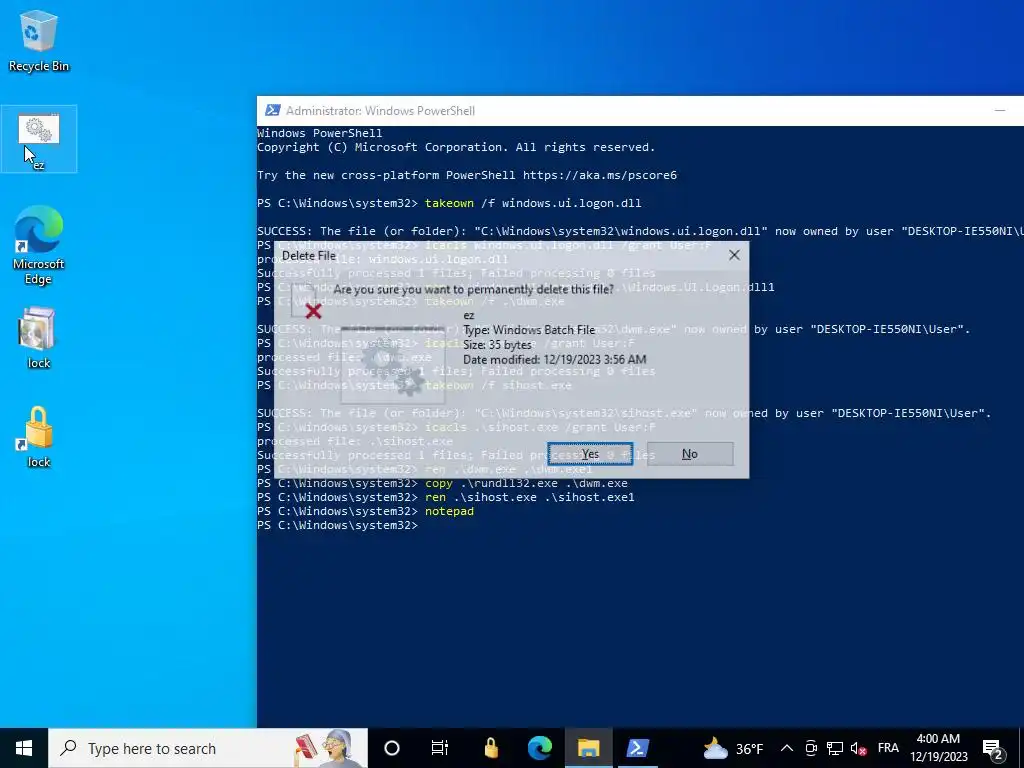Screen dimensions: 1024x768
Task: Open the Windows Start menu
Action: [24, 748]
